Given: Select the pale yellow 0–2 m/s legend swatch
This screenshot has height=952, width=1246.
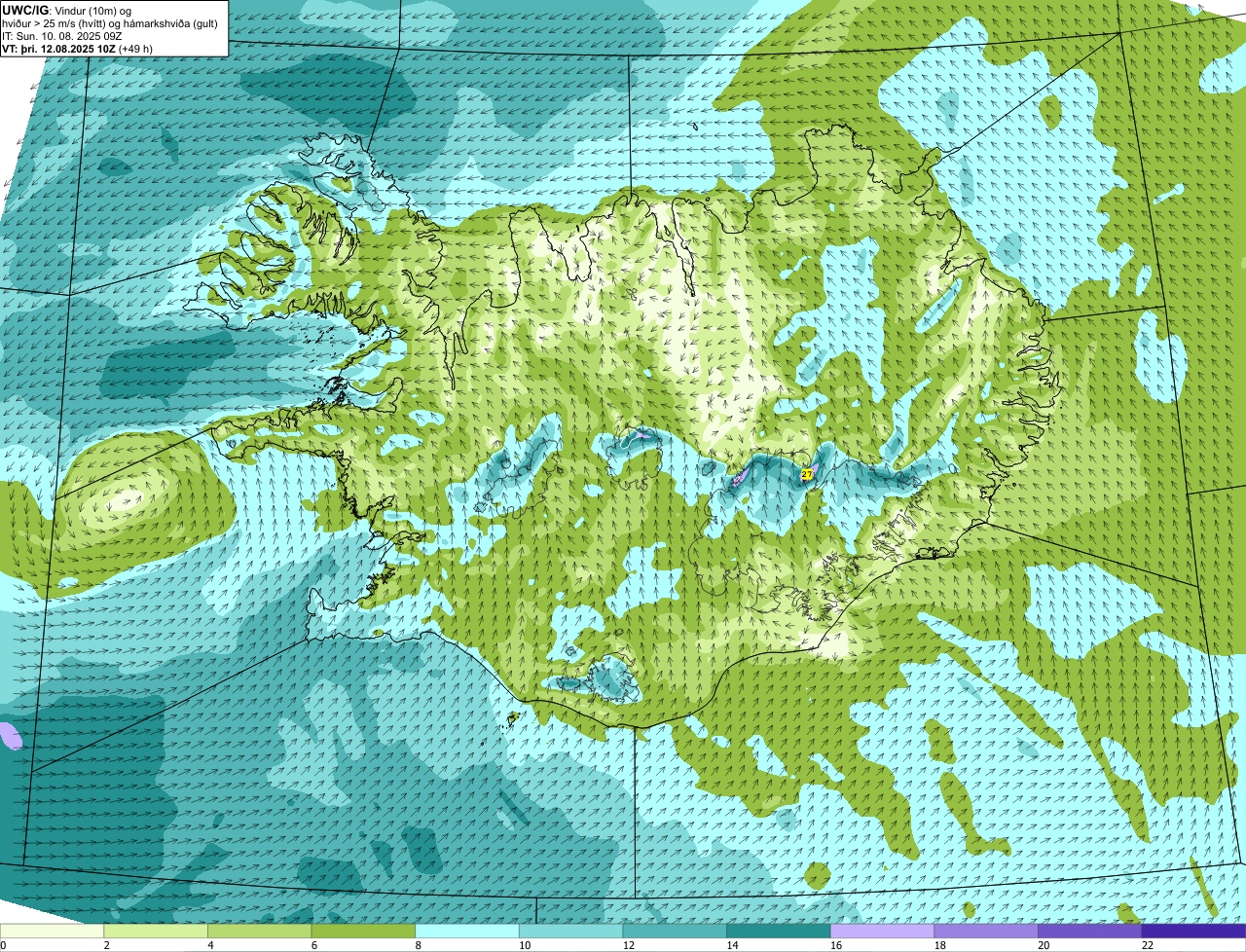Looking at the screenshot, I should pyautogui.click(x=52, y=931).
